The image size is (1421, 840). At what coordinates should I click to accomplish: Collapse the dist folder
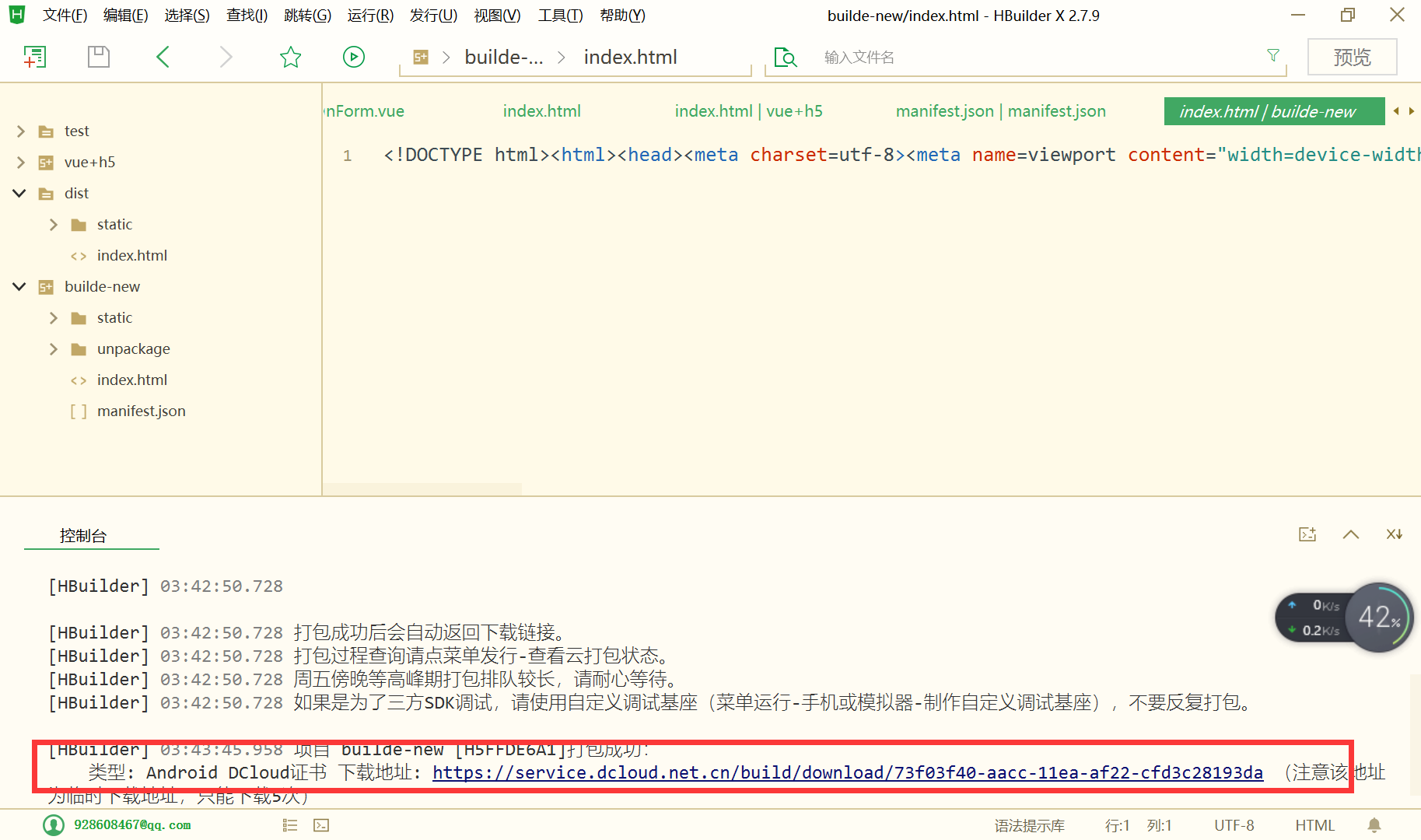click(19, 193)
